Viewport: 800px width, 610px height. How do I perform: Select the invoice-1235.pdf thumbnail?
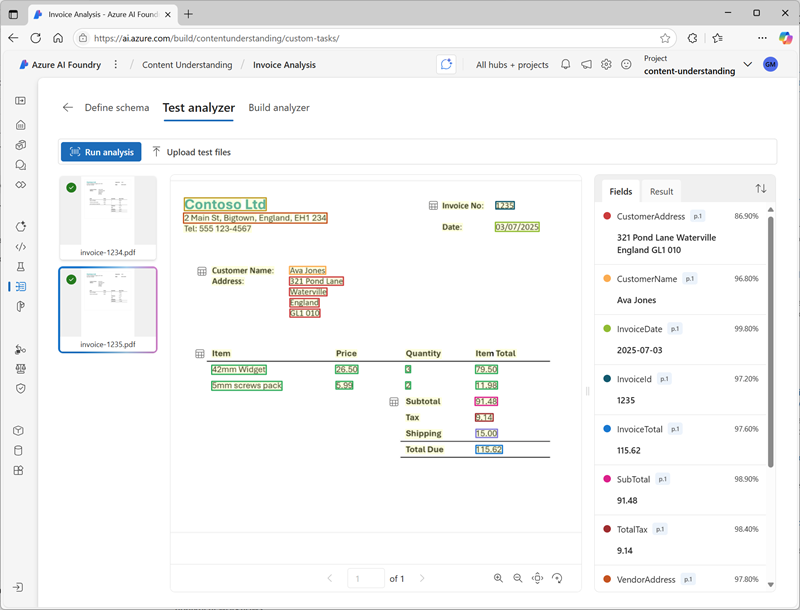108,310
